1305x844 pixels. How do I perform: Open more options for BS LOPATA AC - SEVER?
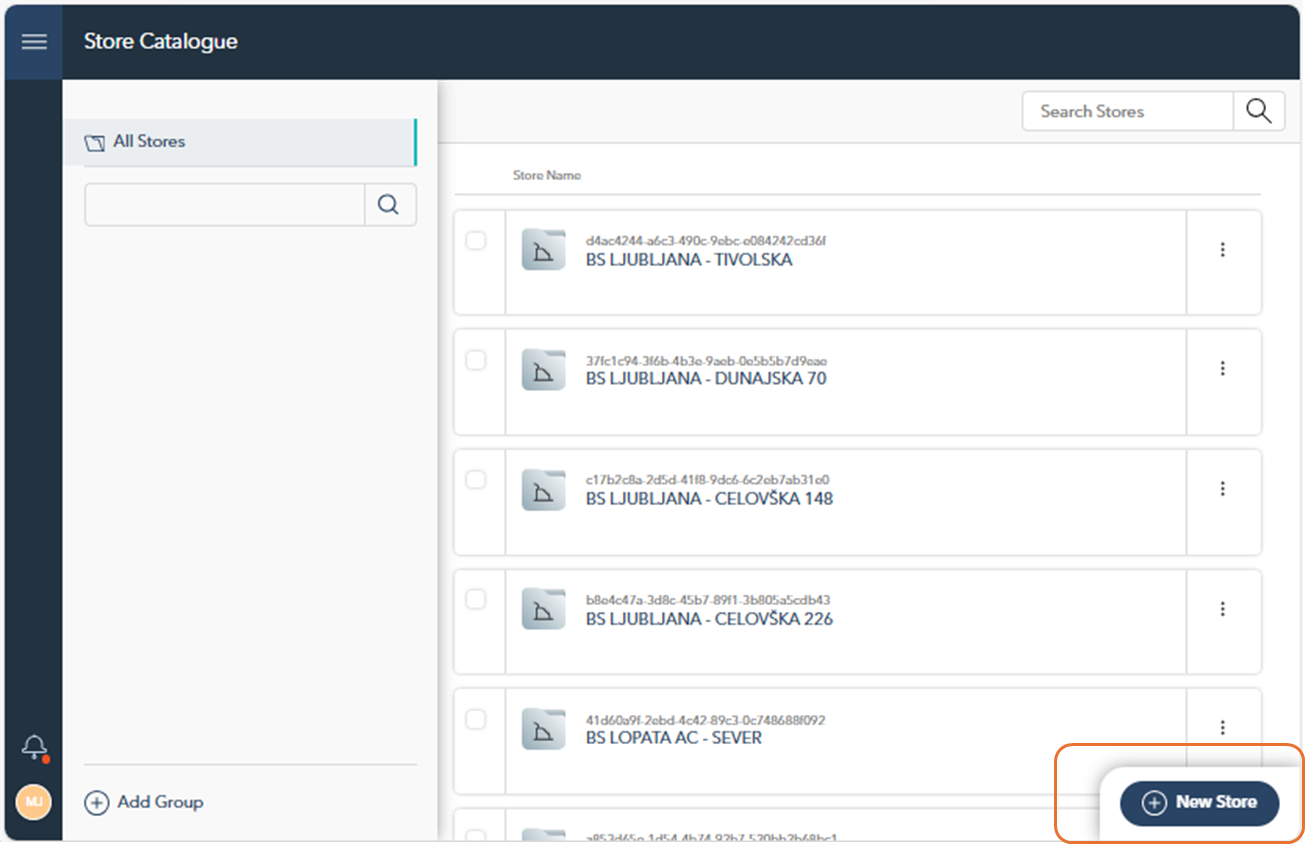coord(1222,728)
